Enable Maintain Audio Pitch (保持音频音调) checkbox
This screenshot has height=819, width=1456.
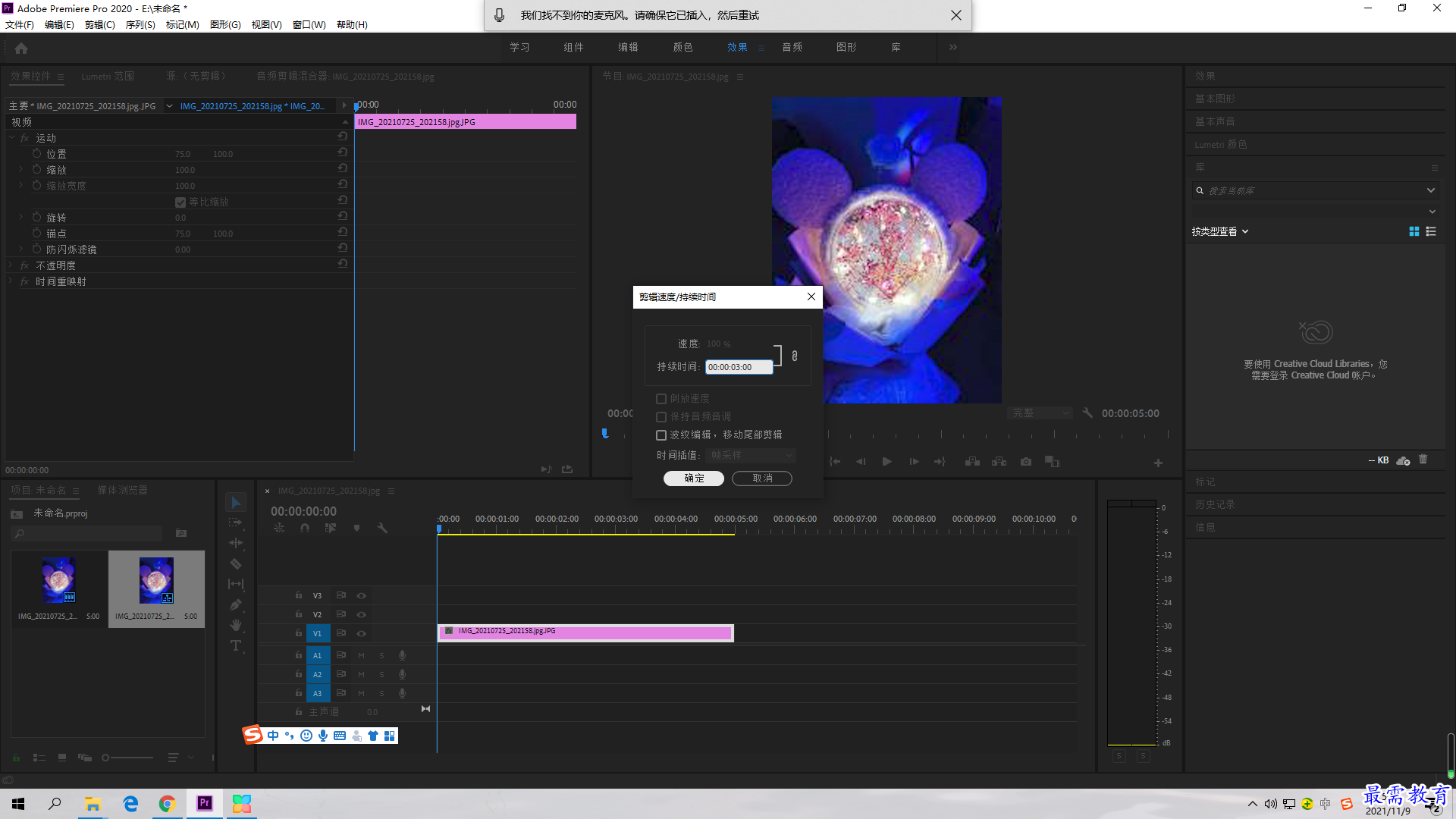click(x=661, y=417)
